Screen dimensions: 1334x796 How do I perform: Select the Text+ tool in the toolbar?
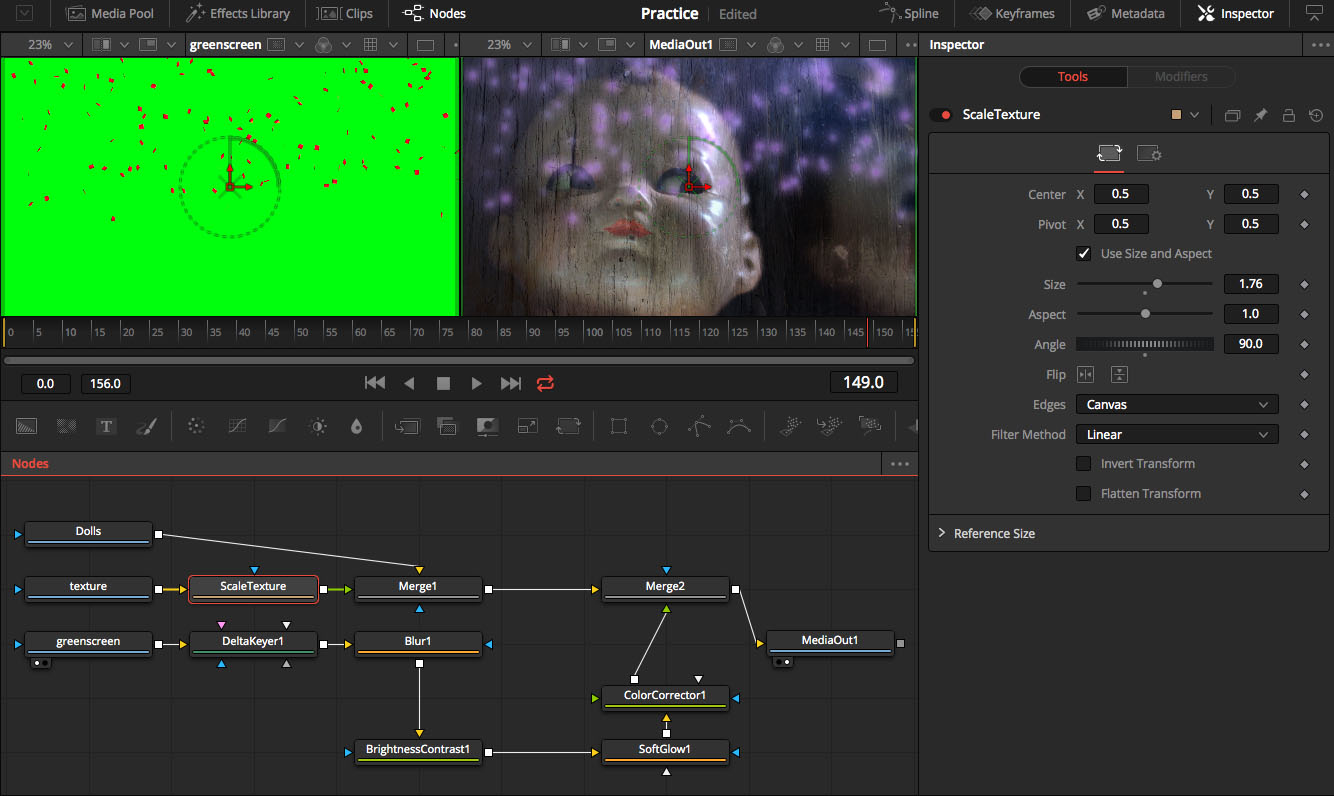106,425
